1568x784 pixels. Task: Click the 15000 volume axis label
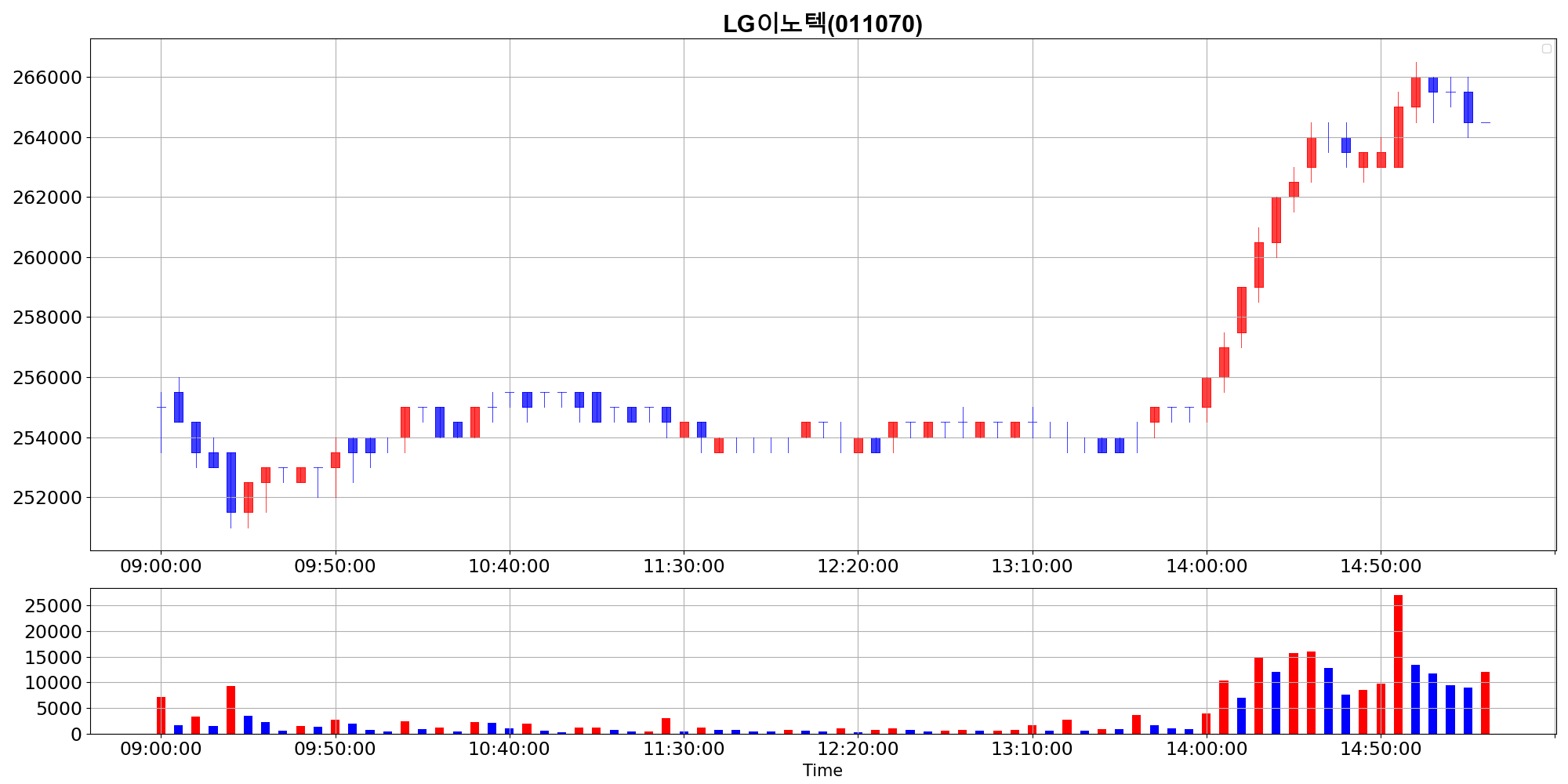(x=54, y=658)
